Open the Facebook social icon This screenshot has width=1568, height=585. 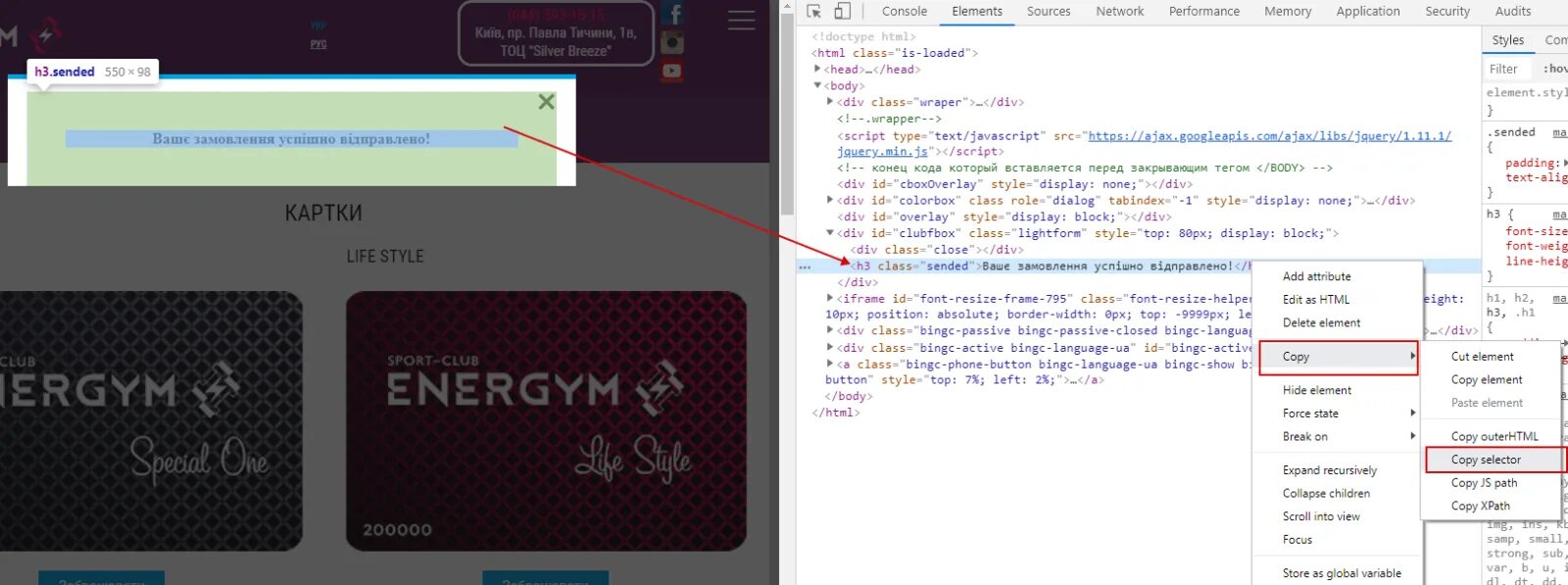(672, 14)
